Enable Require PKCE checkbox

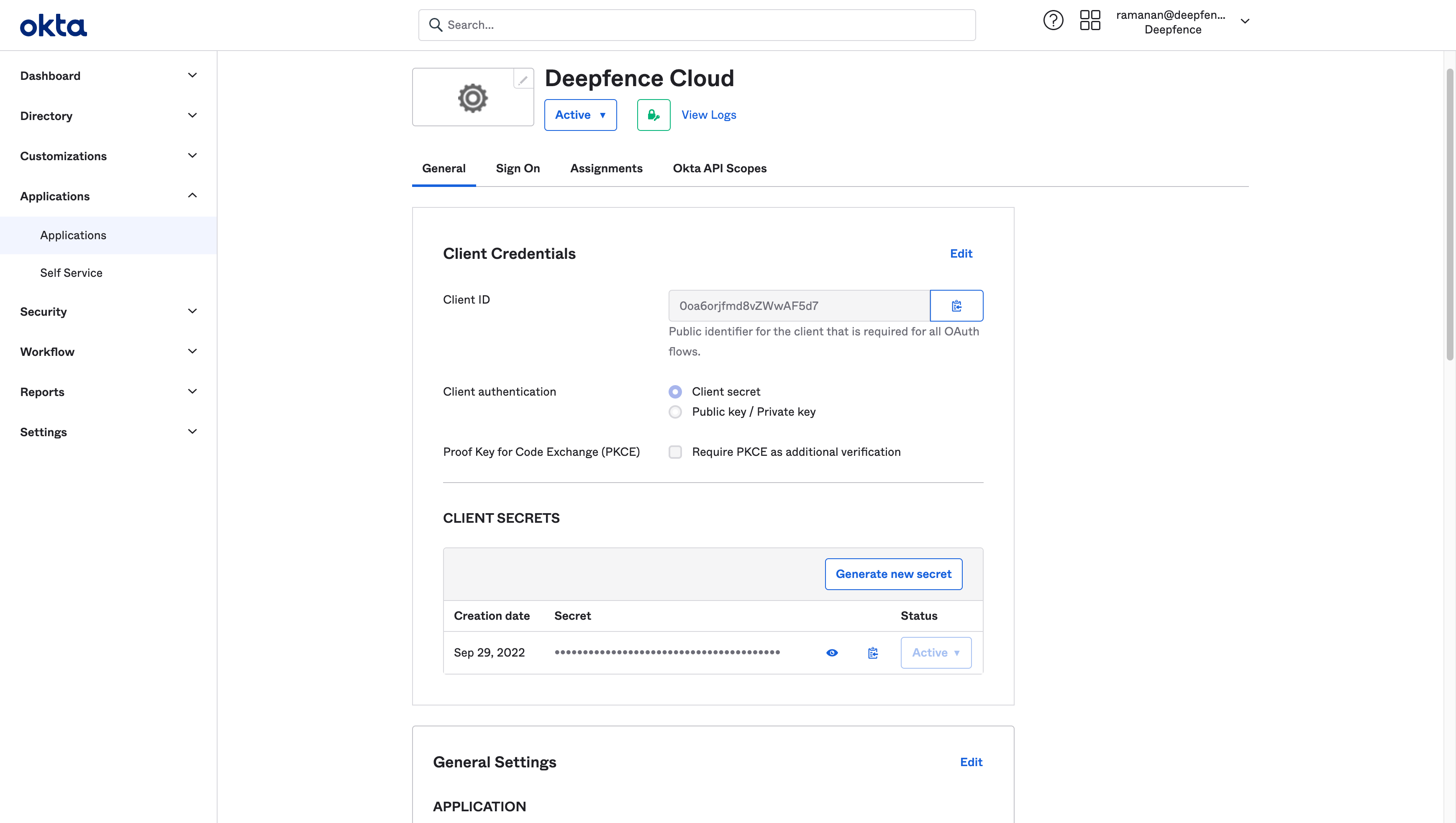675,452
